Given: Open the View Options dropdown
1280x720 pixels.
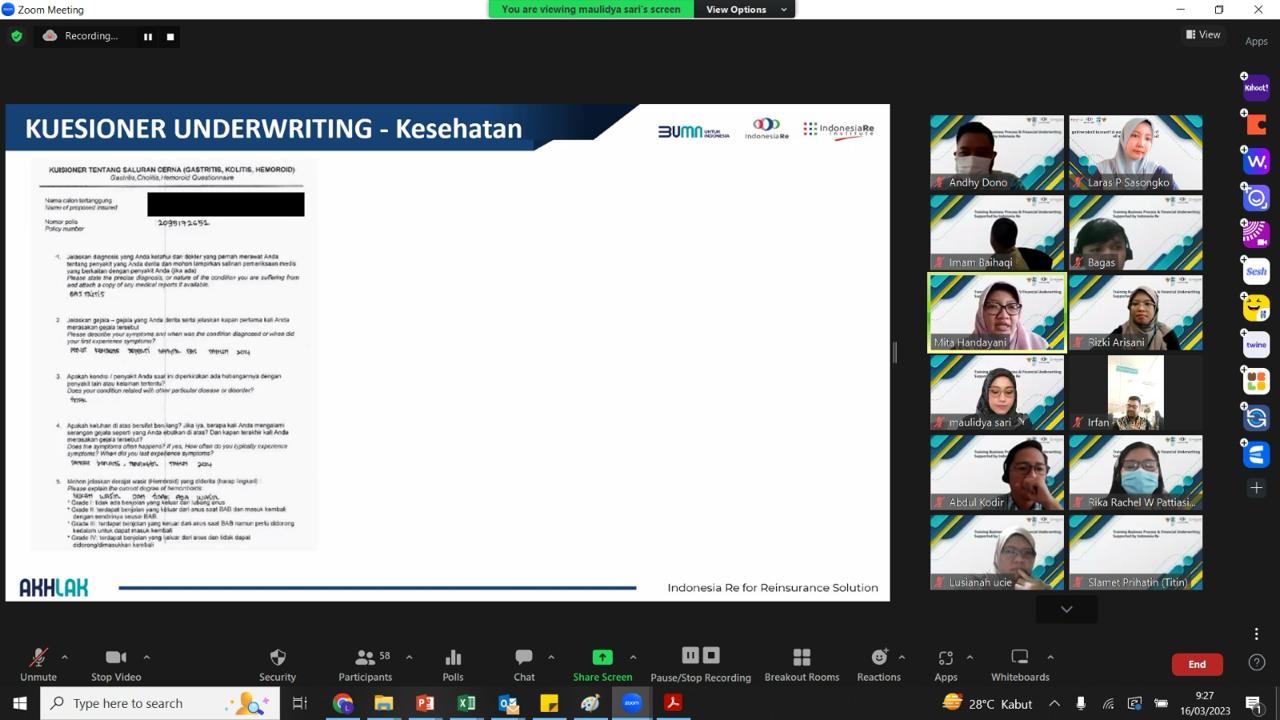Looking at the screenshot, I should pyautogui.click(x=746, y=9).
